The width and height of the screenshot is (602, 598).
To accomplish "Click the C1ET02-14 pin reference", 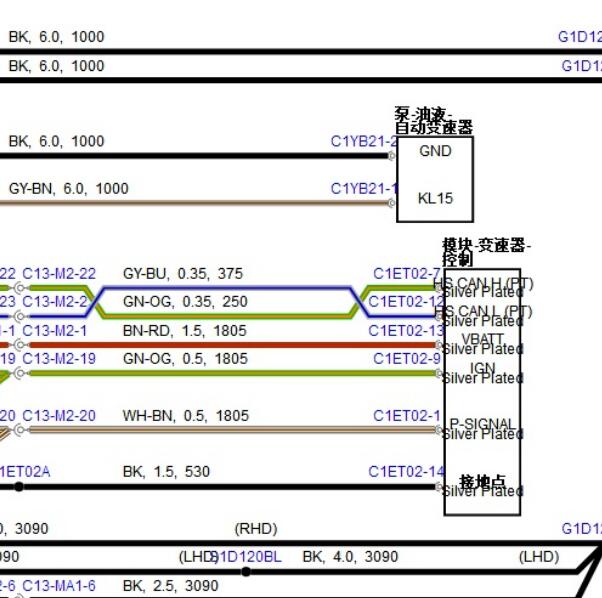I will point(406,472).
